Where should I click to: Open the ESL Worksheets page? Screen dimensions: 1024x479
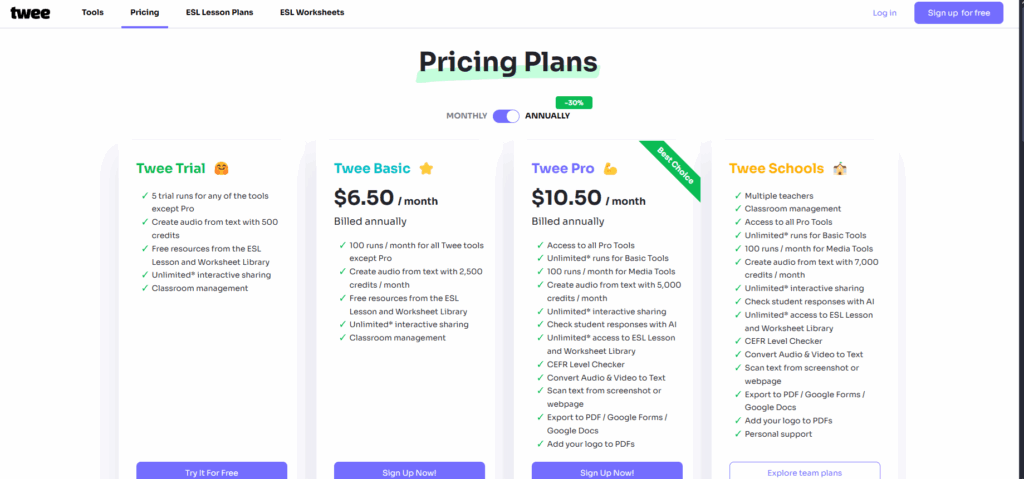coord(312,13)
